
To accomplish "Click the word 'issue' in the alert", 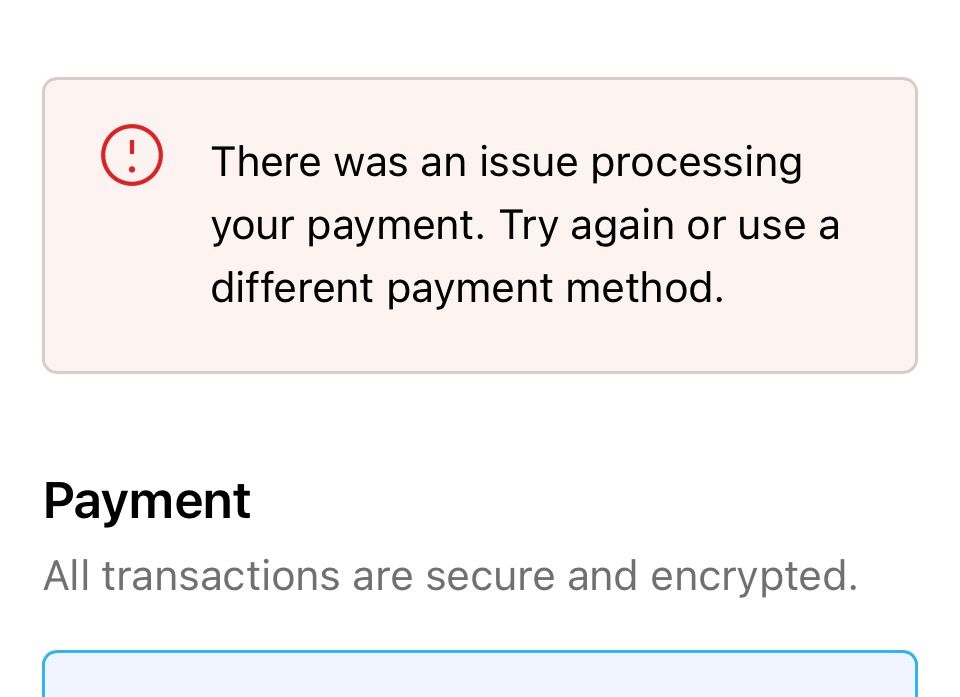I will coord(529,162).
